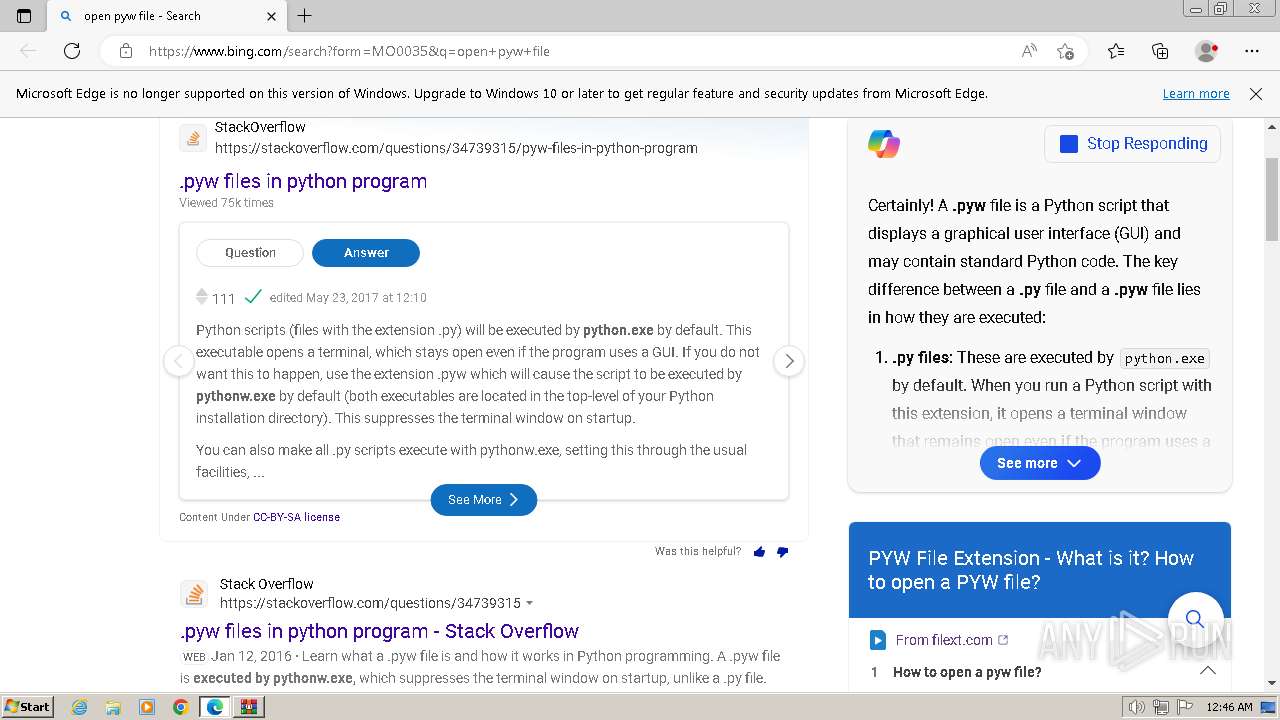Click the address bar URL
This screenshot has height=720, width=1280.
[349, 51]
